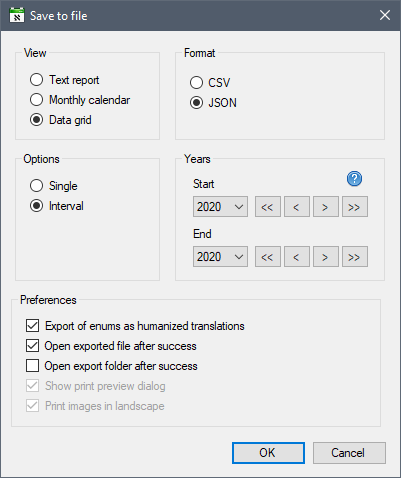Close the Save to file dialog
The height and width of the screenshot is (478, 401).
pos(385,15)
